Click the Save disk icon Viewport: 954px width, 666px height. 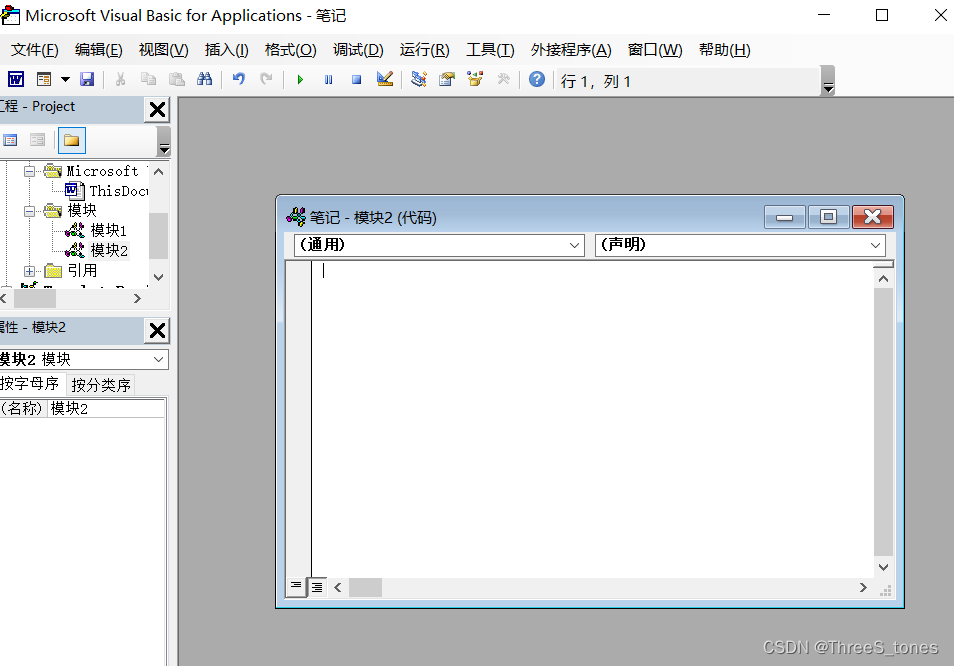pos(87,79)
